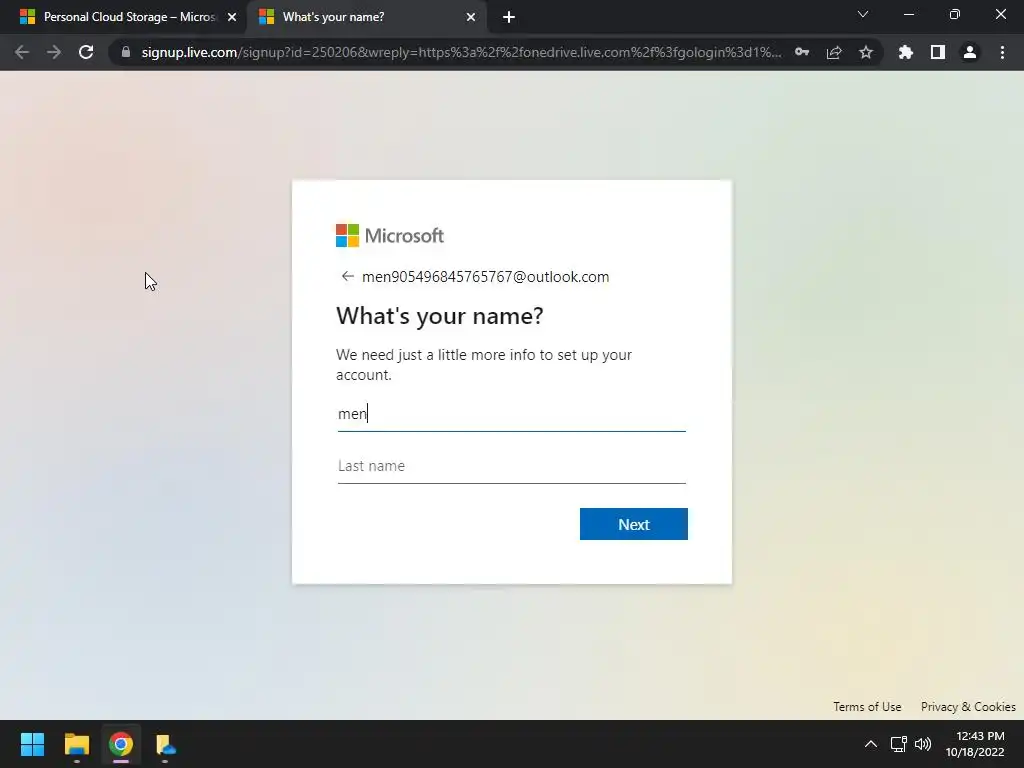Screen dimensions: 1024x768
Task: Open the file-and-cloud taskbar app
Action: click(x=165, y=744)
